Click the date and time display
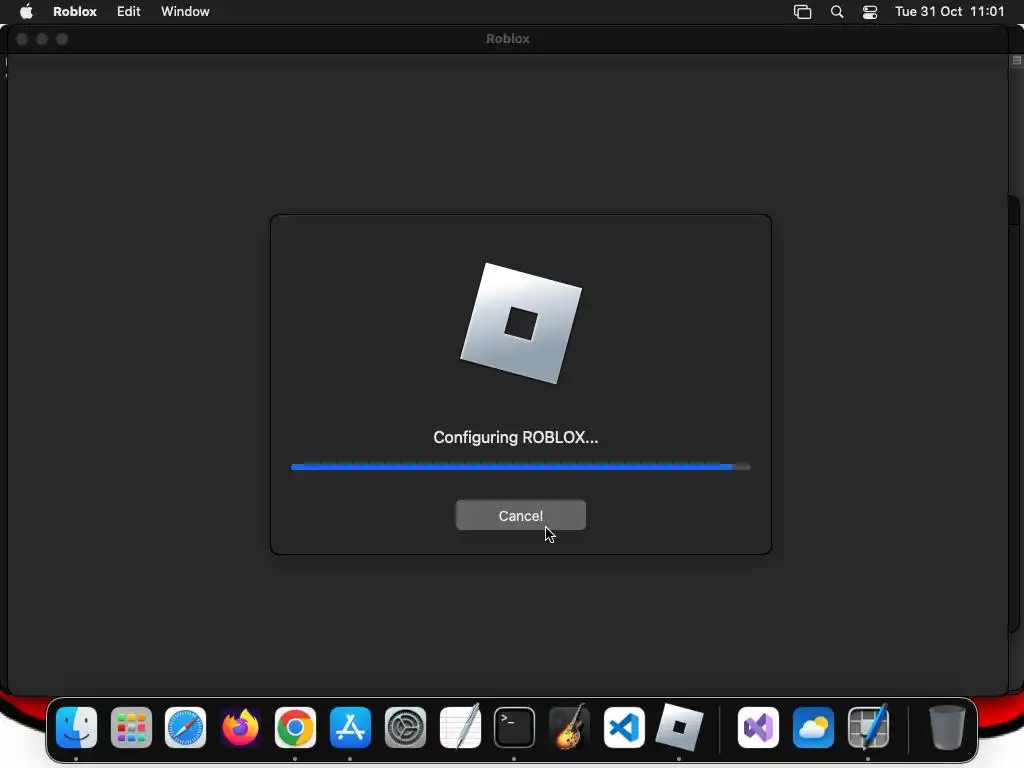Viewport: 1024px width, 768px height. click(950, 12)
